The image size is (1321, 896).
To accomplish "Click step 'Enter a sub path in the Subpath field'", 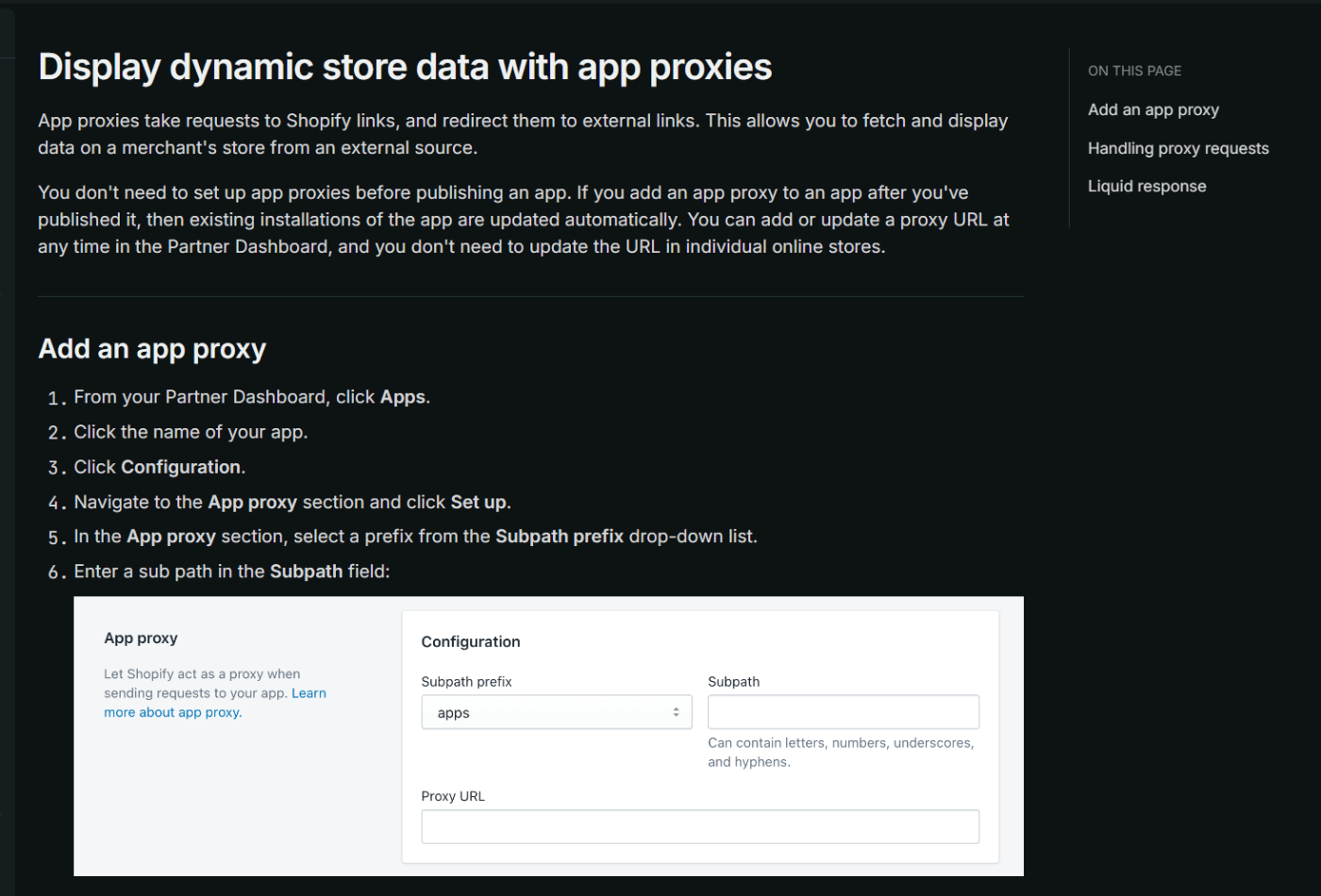I will 231,572.
